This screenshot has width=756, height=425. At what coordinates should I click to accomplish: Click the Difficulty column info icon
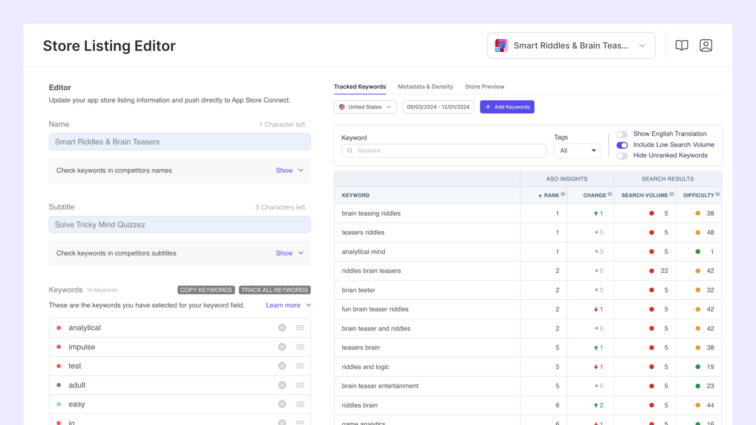717,194
